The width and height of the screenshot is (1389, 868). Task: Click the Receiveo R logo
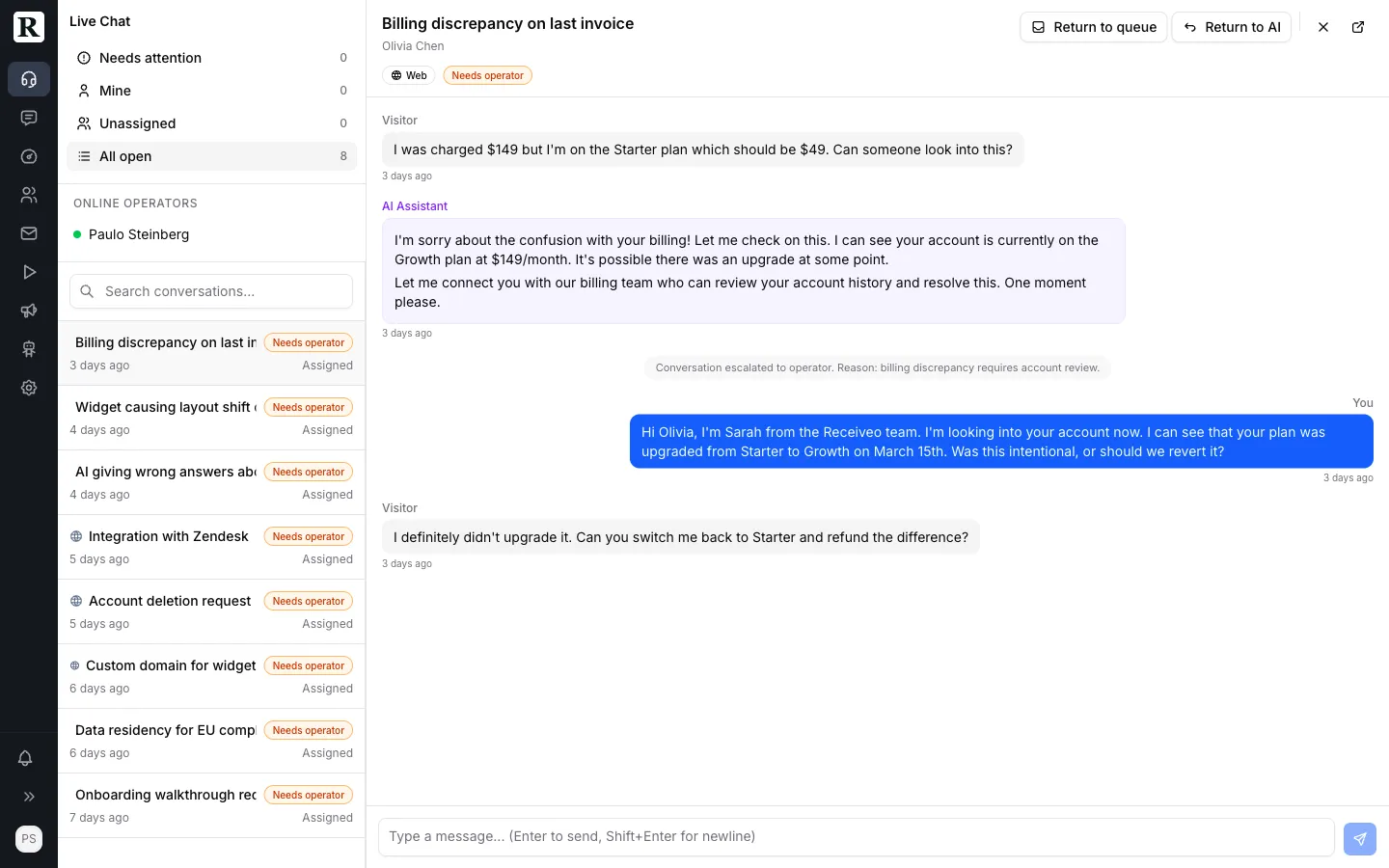(28, 27)
